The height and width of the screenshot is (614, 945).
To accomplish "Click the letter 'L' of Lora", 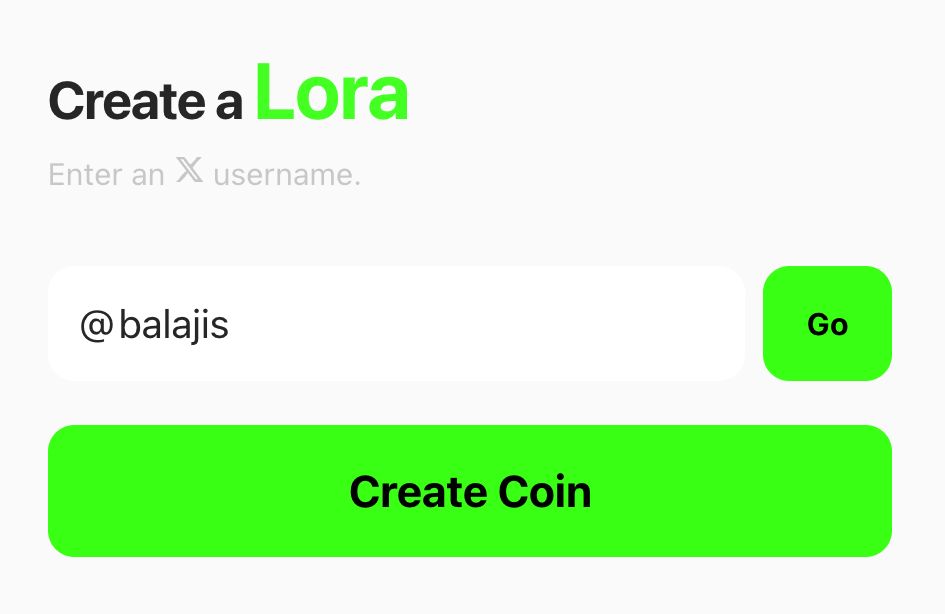I will pos(275,95).
